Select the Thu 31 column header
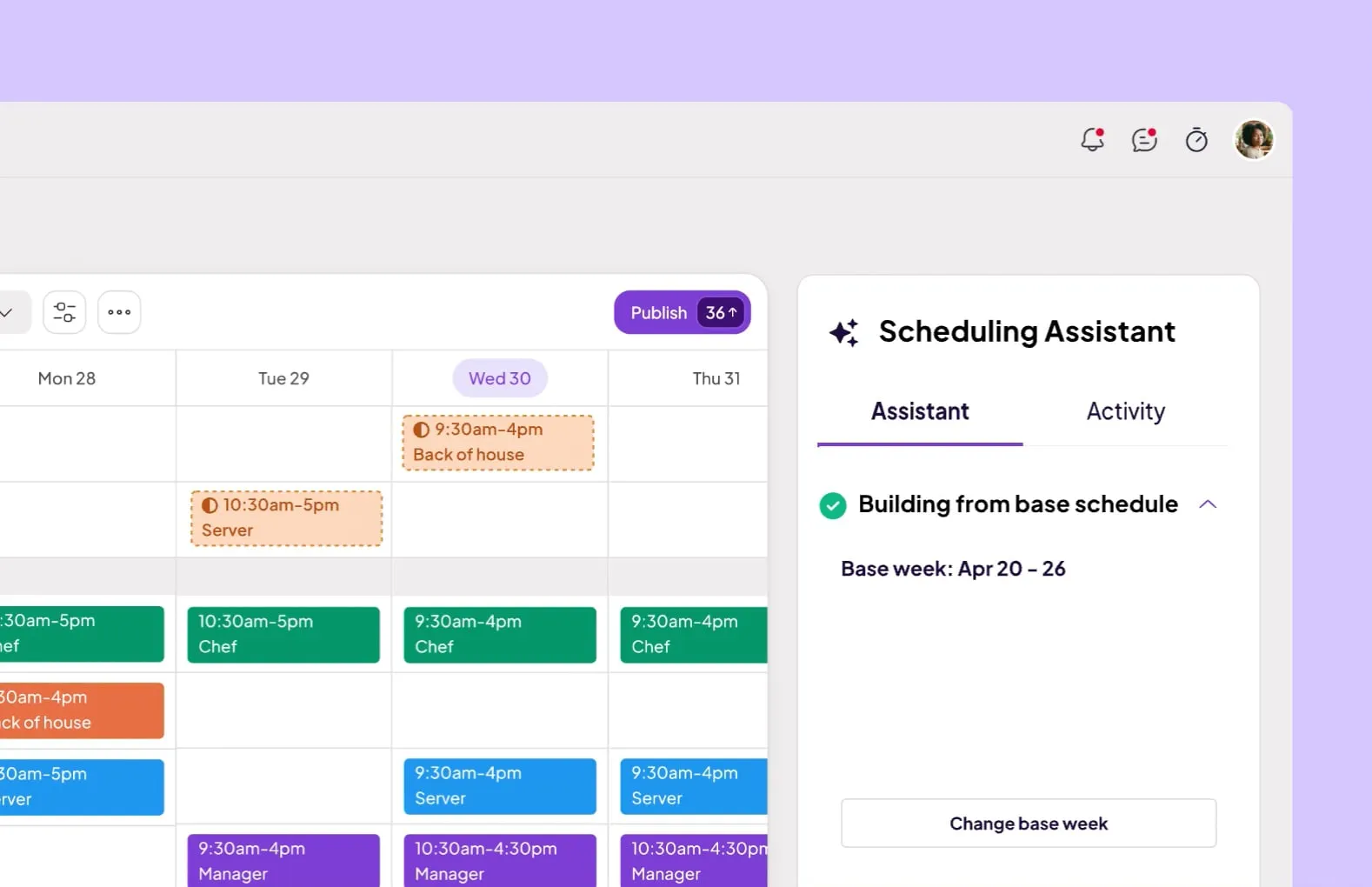The image size is (1372, 887). pos(716,378)
